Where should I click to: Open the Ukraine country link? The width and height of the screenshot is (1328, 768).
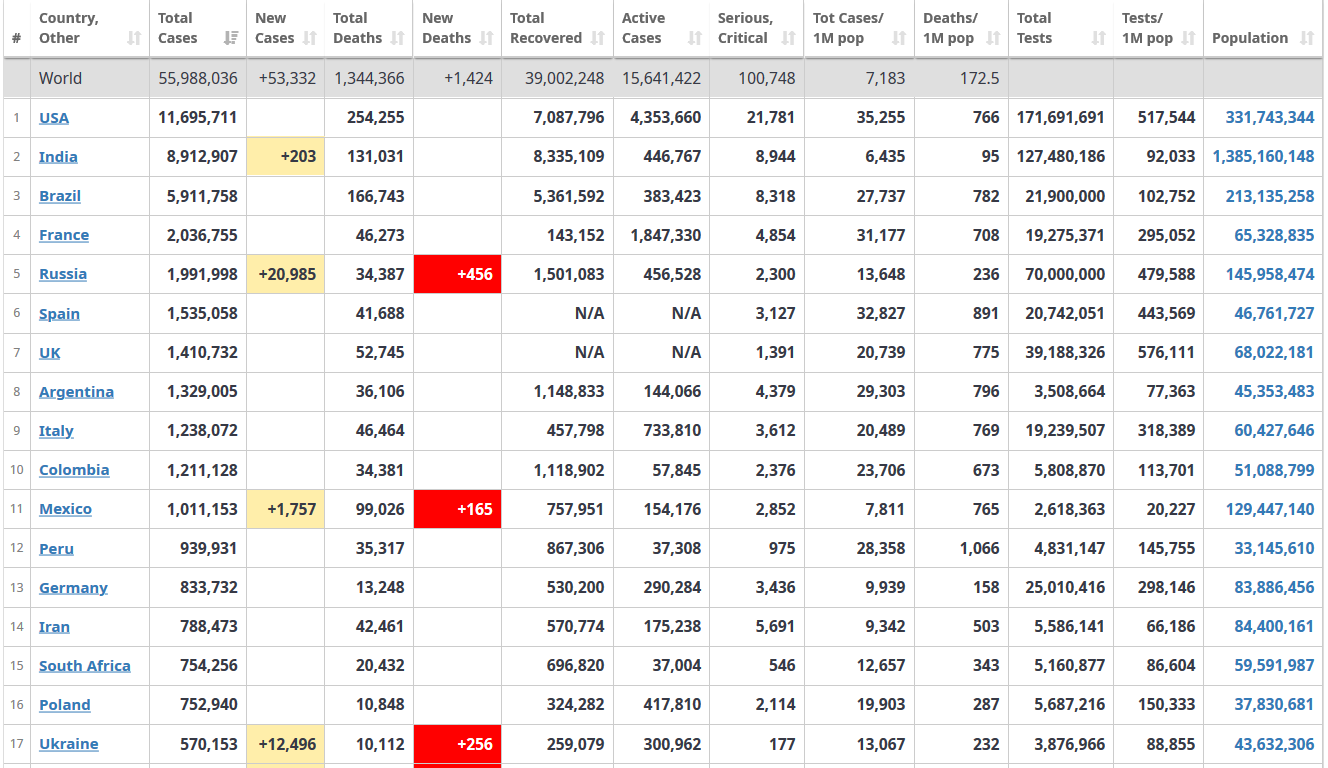point(69,744)
